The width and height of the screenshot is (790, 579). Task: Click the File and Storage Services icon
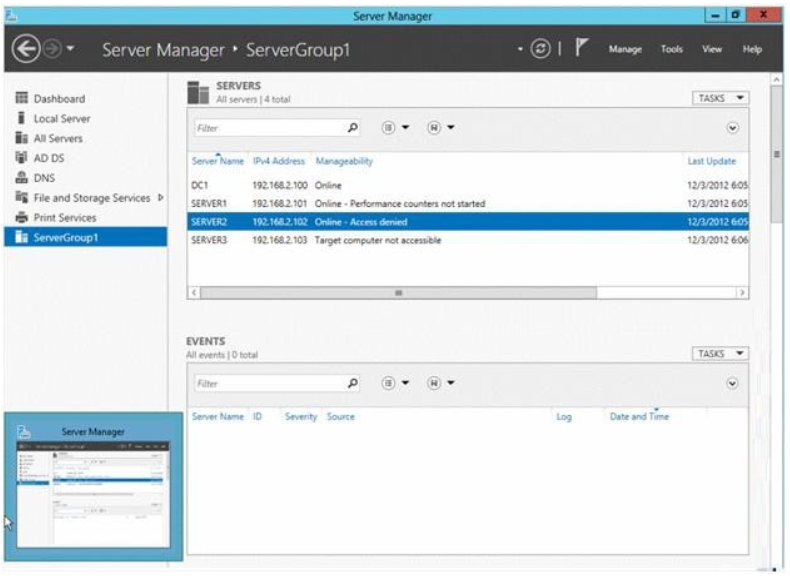click(21, 197)
